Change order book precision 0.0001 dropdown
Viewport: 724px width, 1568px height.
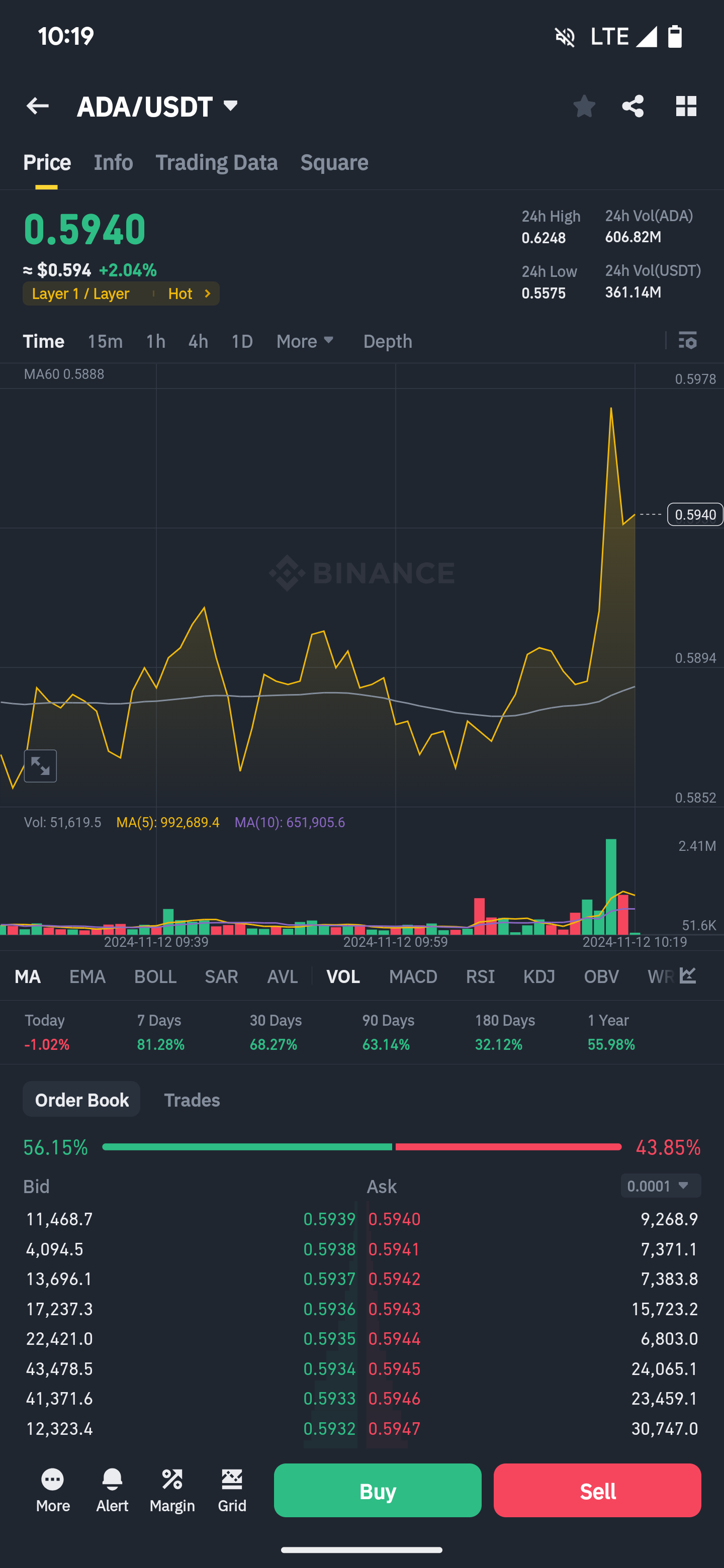pyautogui.click(x=661, y=1186)
